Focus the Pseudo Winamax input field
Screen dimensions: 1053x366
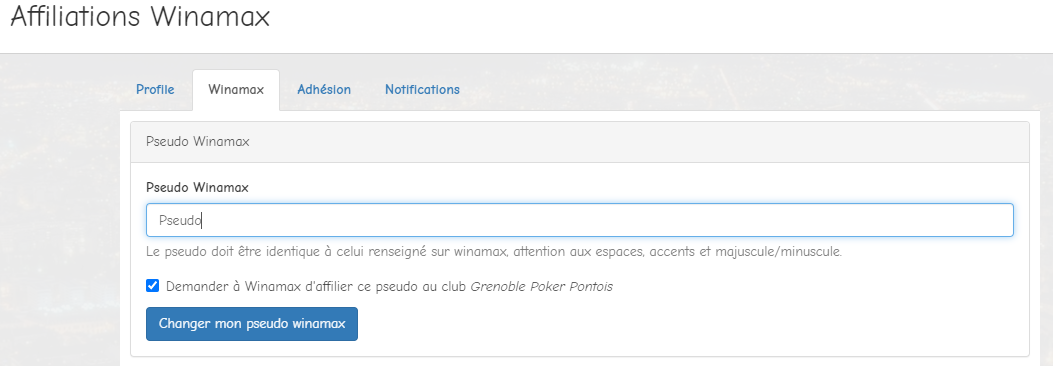(x=580, y=220)
